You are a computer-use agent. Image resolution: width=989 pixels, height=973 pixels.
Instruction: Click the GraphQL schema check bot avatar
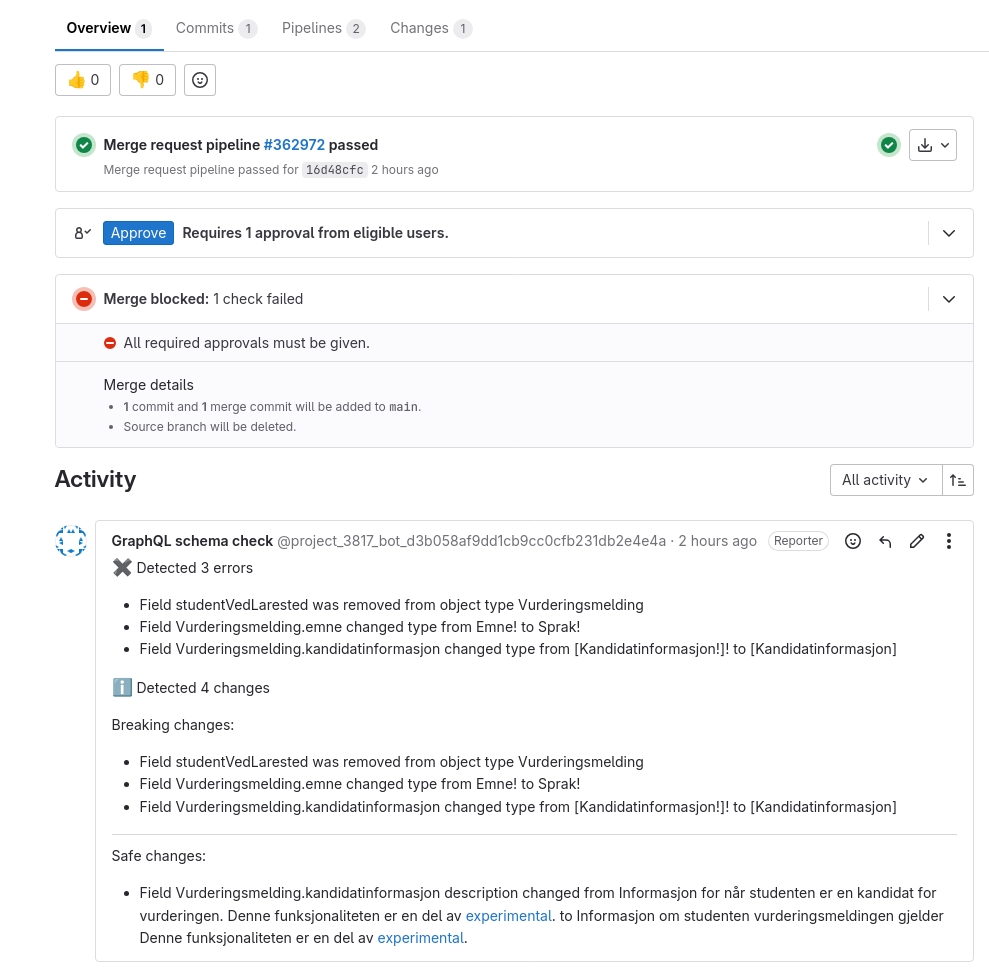pyautogui.click(x=71, y=541)
